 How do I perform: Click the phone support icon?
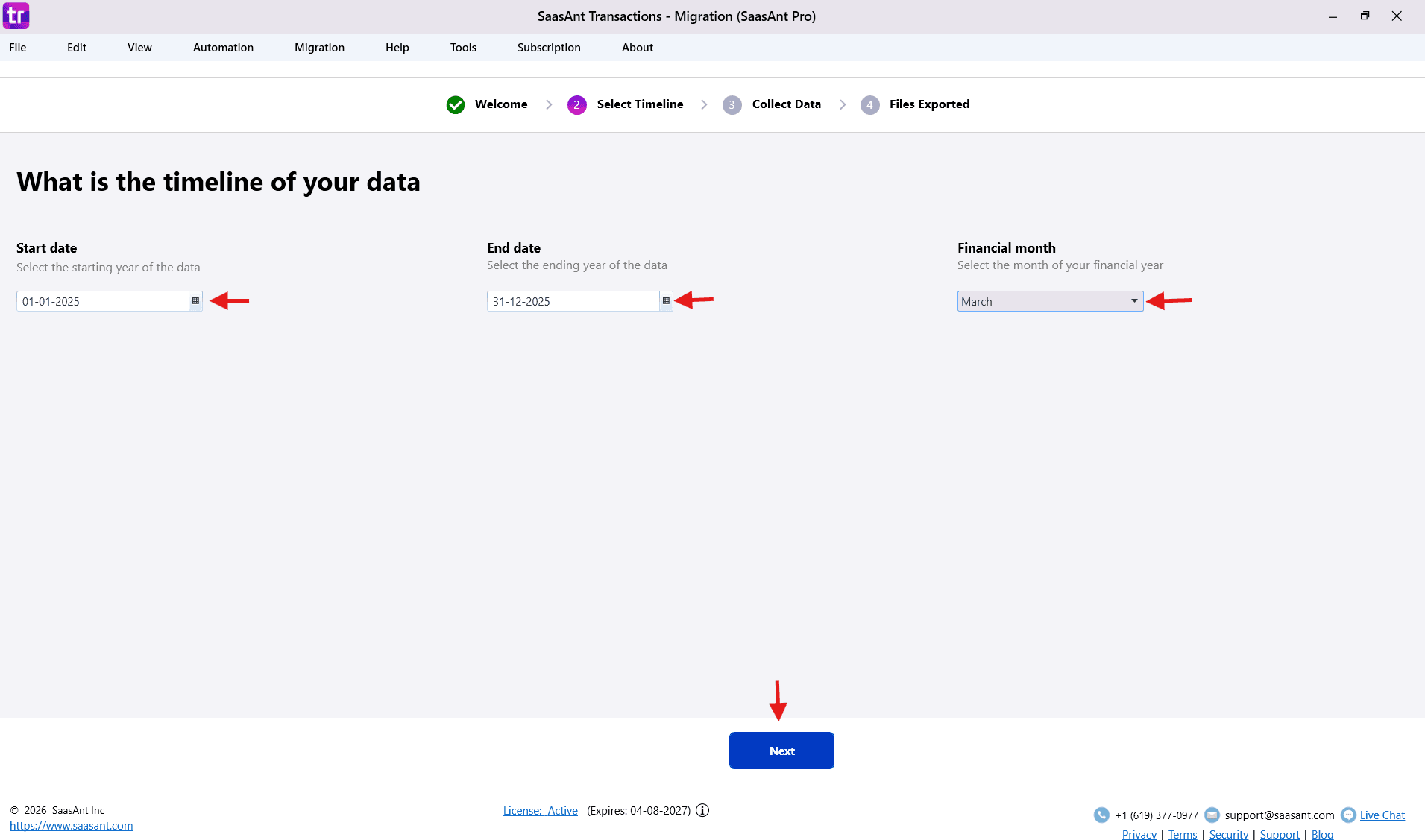point(1101,815)
